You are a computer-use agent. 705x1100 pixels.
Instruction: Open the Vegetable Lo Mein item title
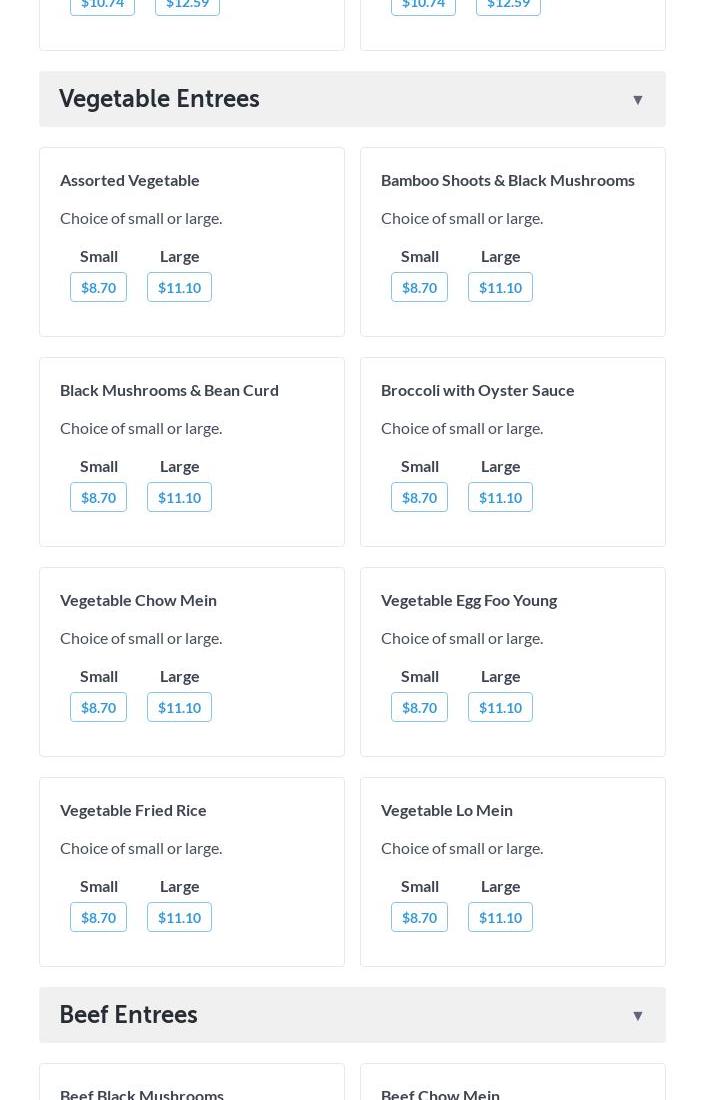(x=446, y=810)
